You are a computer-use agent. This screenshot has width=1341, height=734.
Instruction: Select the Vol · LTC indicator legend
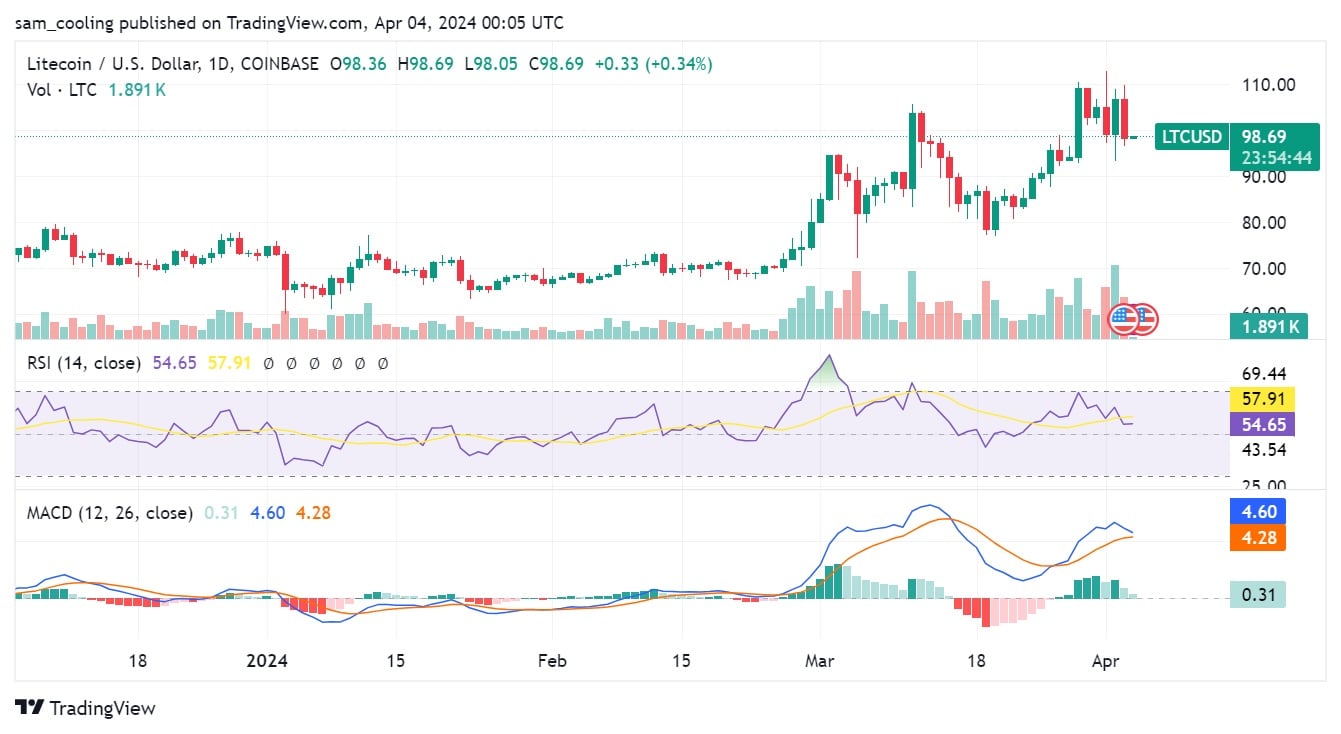(62, 90)
